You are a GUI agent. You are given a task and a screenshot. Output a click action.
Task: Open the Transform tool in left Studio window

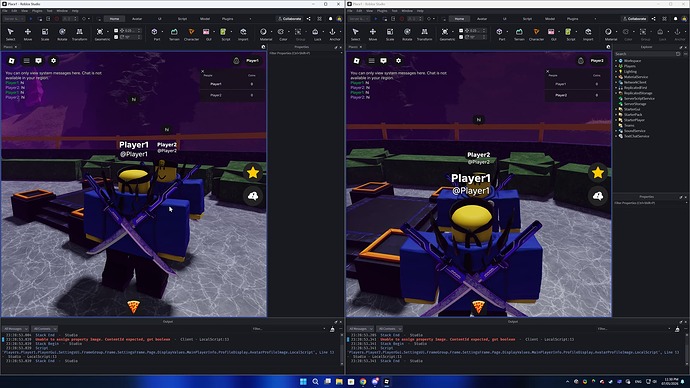(x=79, y=34)
